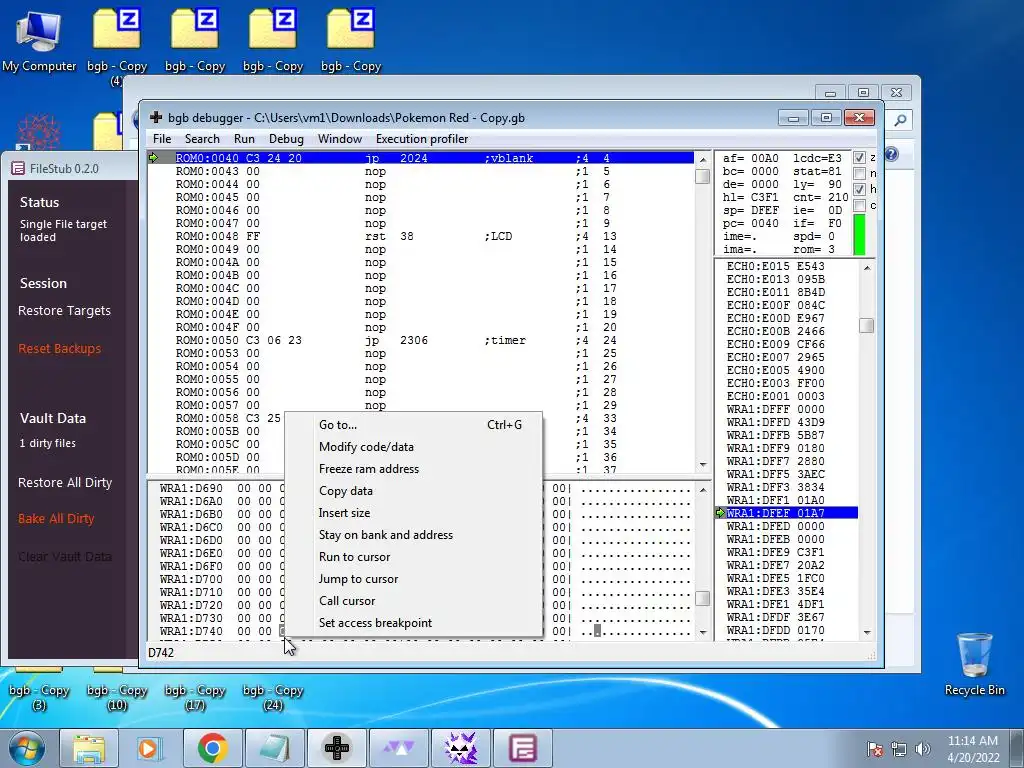The image size is (1024, 768).
Task: Select Freeze ram address
Action: 413,469
